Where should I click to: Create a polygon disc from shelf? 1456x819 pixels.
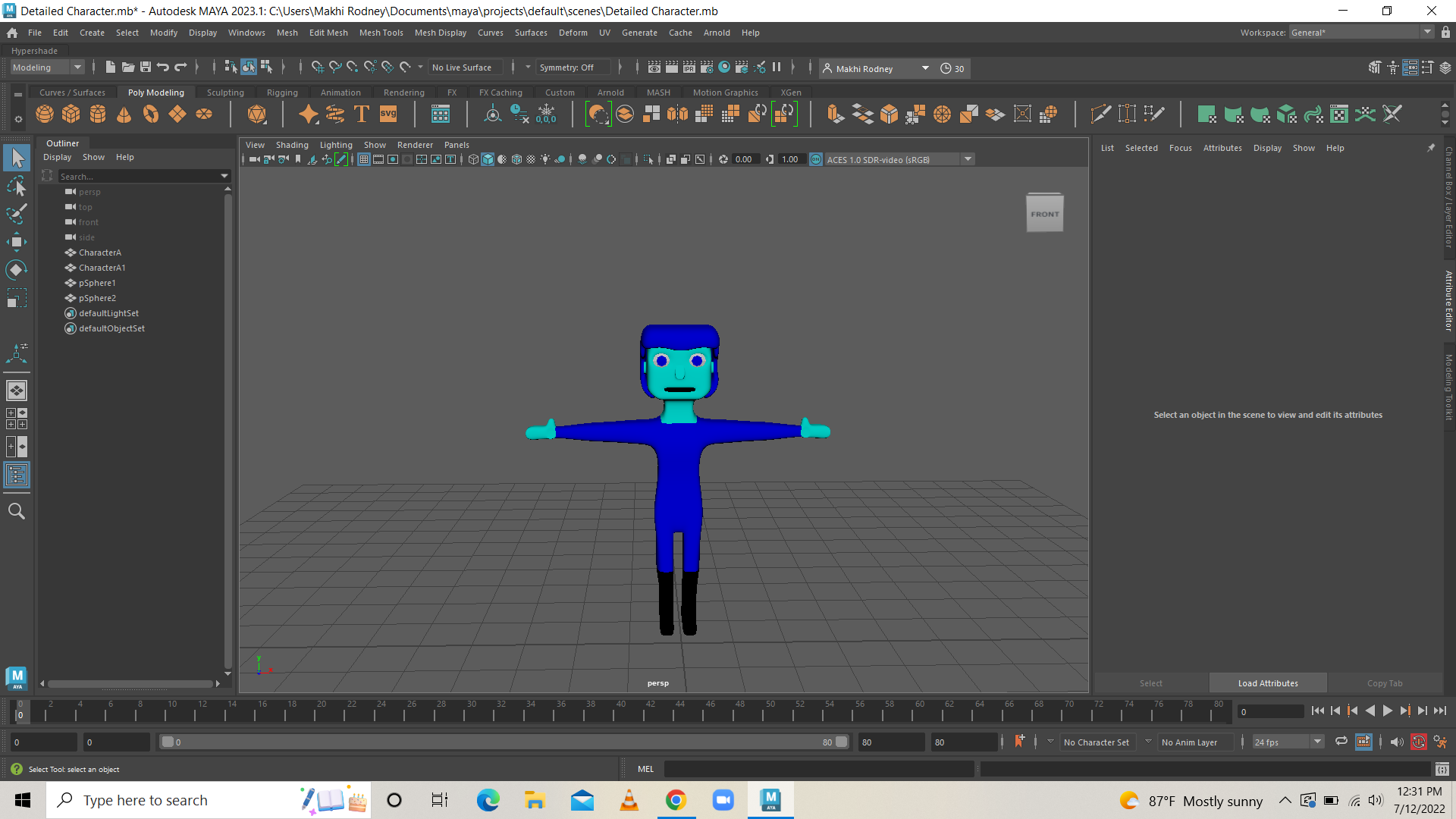(204, 115)
